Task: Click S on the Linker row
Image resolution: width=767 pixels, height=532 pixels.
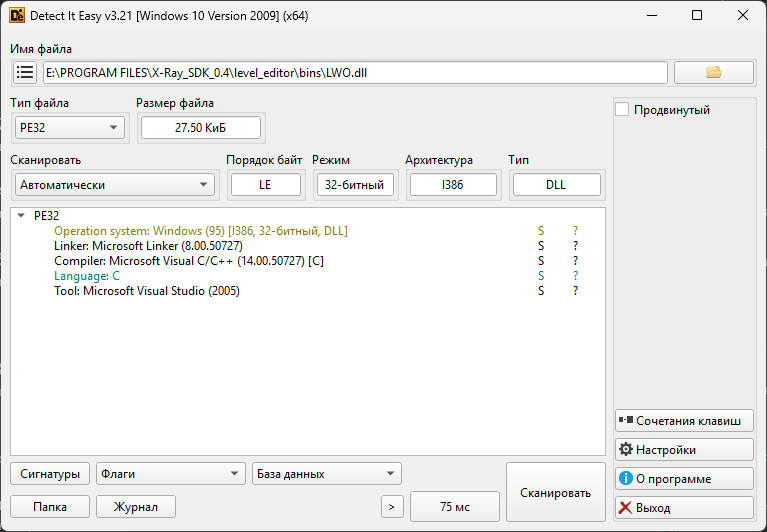Action: coord(541,245)
